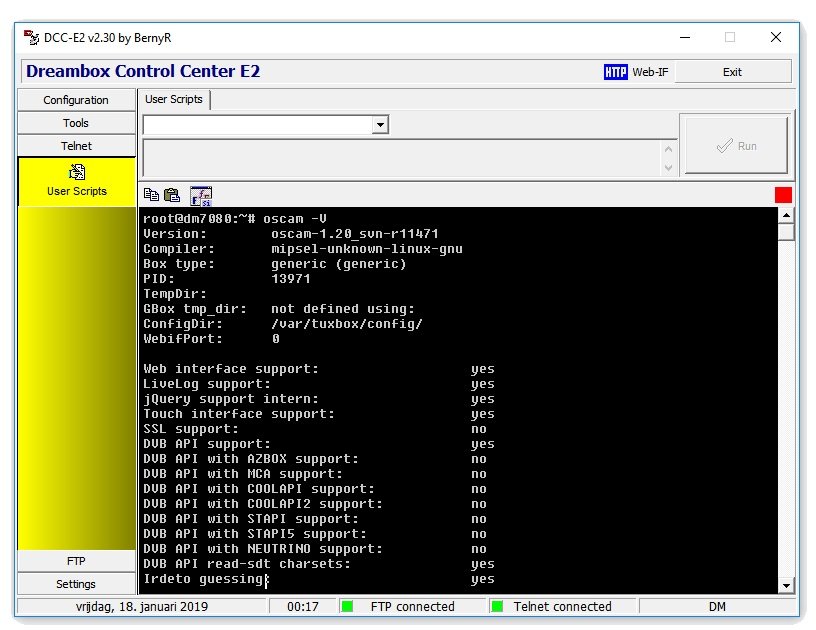This screenshot has width=816, height=630.
Task: Open the Tools section
Action: coord(76,123)
